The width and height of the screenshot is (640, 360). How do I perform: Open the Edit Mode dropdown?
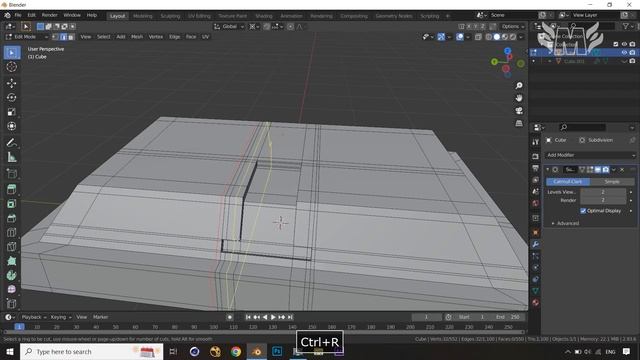(27, 37)
